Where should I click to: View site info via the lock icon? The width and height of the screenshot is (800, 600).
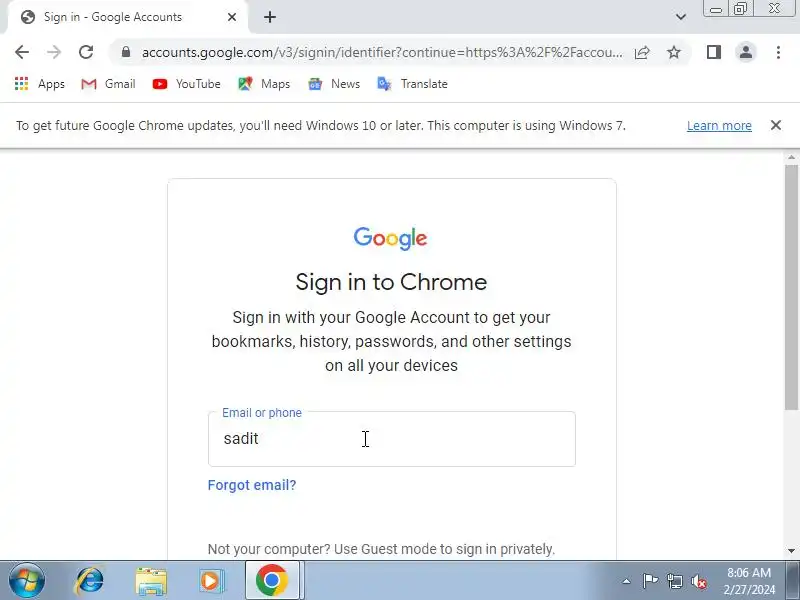[126, 52]
